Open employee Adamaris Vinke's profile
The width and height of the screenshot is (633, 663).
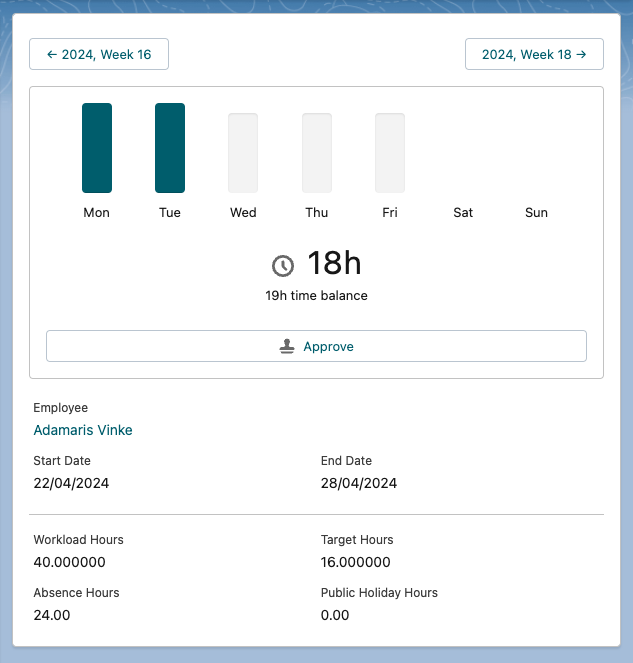[x=83, y=430]
